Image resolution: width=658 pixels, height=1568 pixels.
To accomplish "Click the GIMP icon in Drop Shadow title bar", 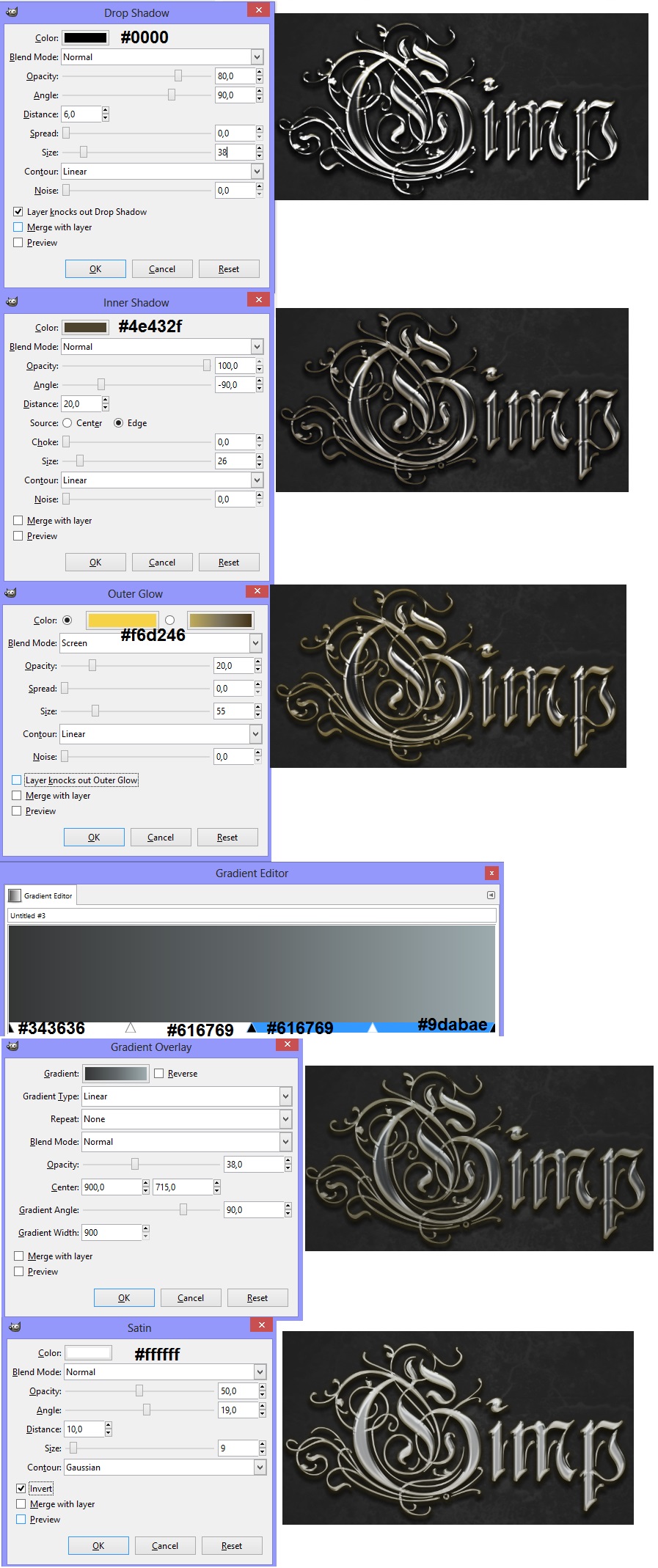I will pos(12,12).
